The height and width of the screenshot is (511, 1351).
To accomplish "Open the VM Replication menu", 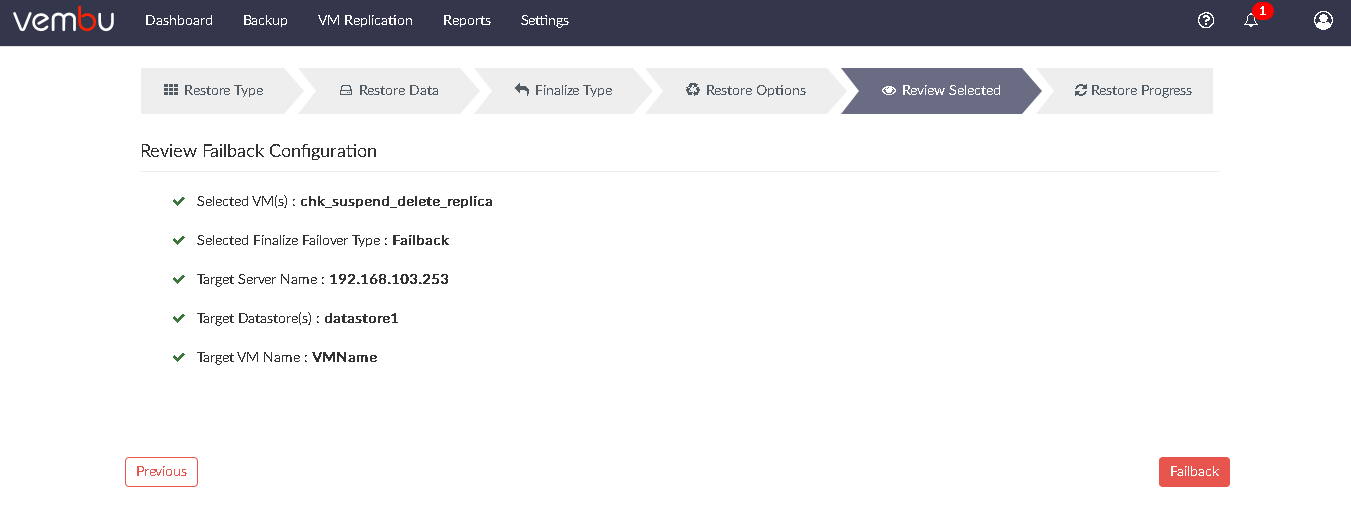I will click(x=365, y=20).
